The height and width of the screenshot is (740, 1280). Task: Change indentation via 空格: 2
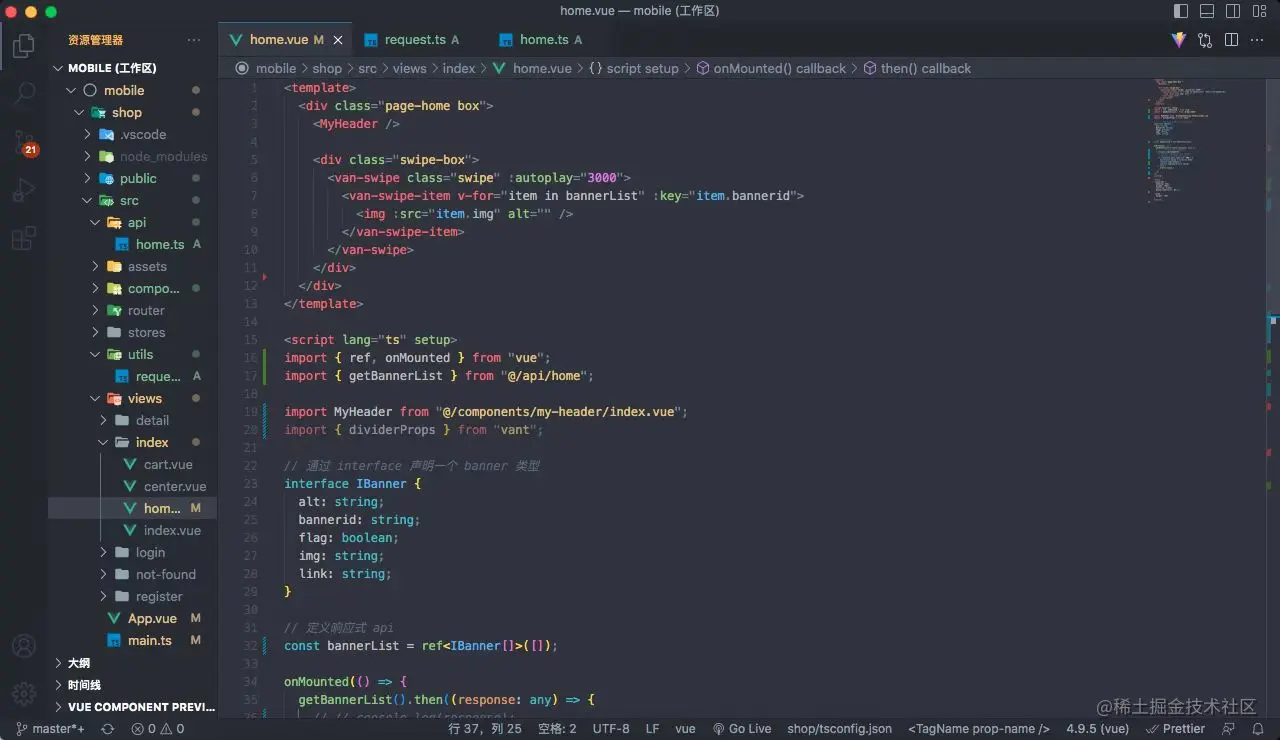[x=557, y=729]
